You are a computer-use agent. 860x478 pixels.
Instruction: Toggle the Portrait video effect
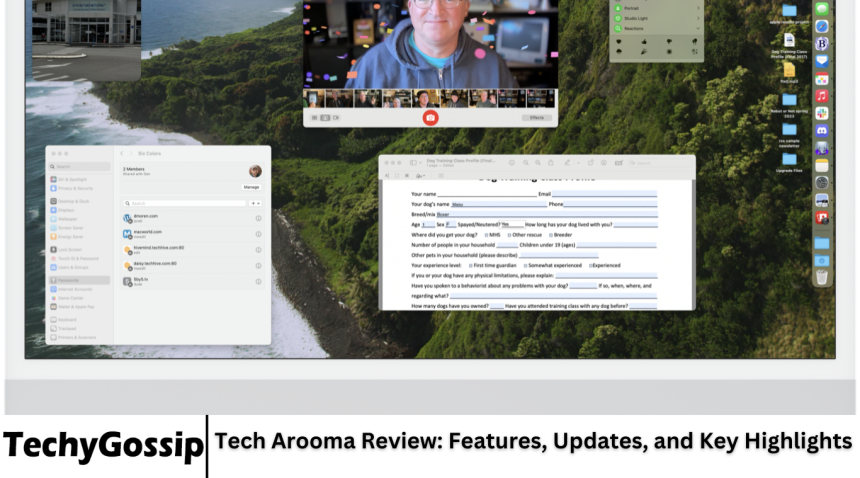click(618, 8)
